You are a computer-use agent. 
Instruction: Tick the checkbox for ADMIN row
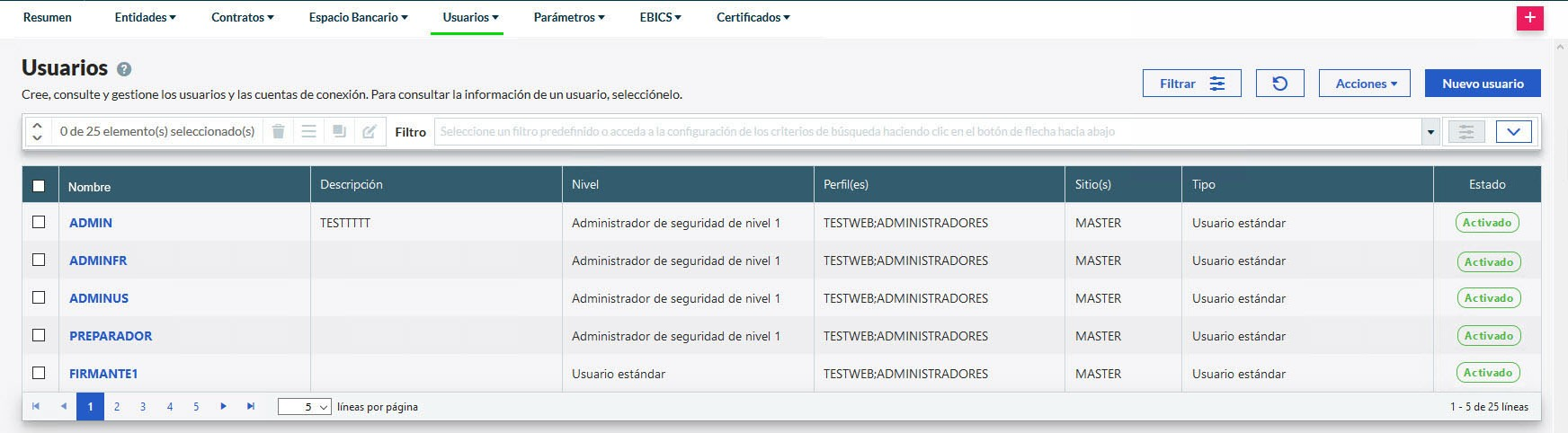(39, 222)
